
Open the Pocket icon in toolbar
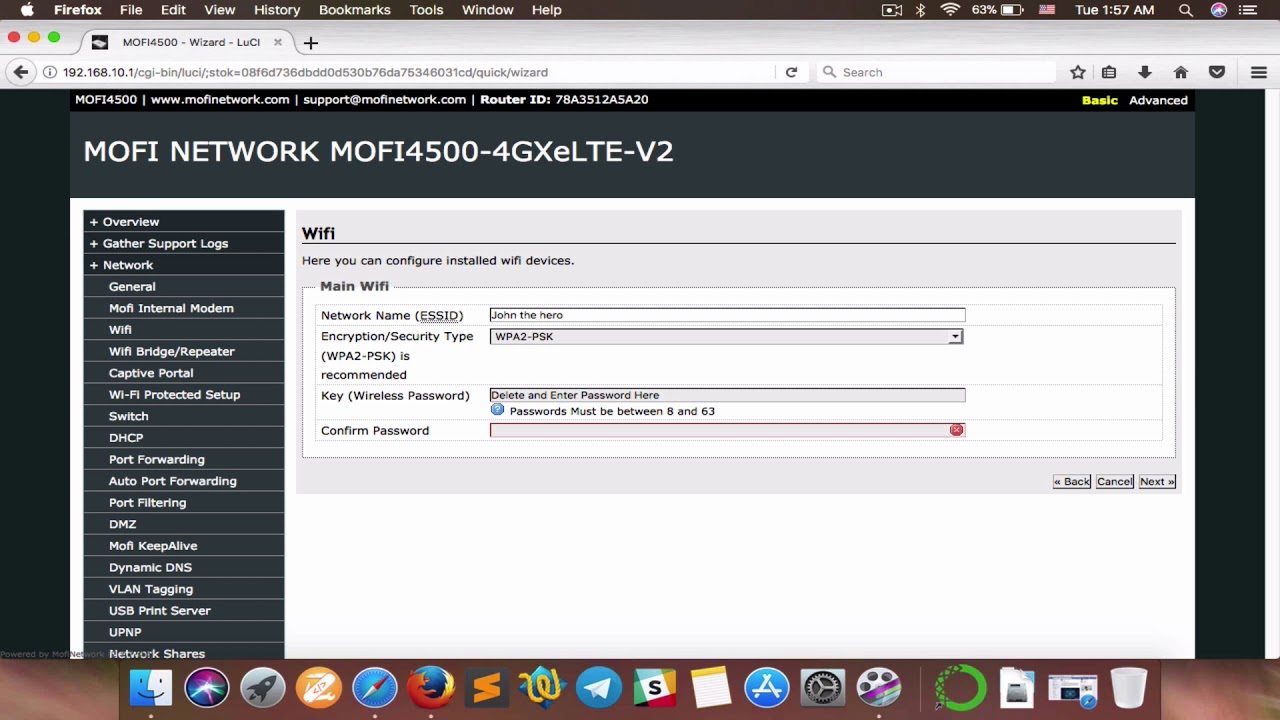(x=1217, y=72)
